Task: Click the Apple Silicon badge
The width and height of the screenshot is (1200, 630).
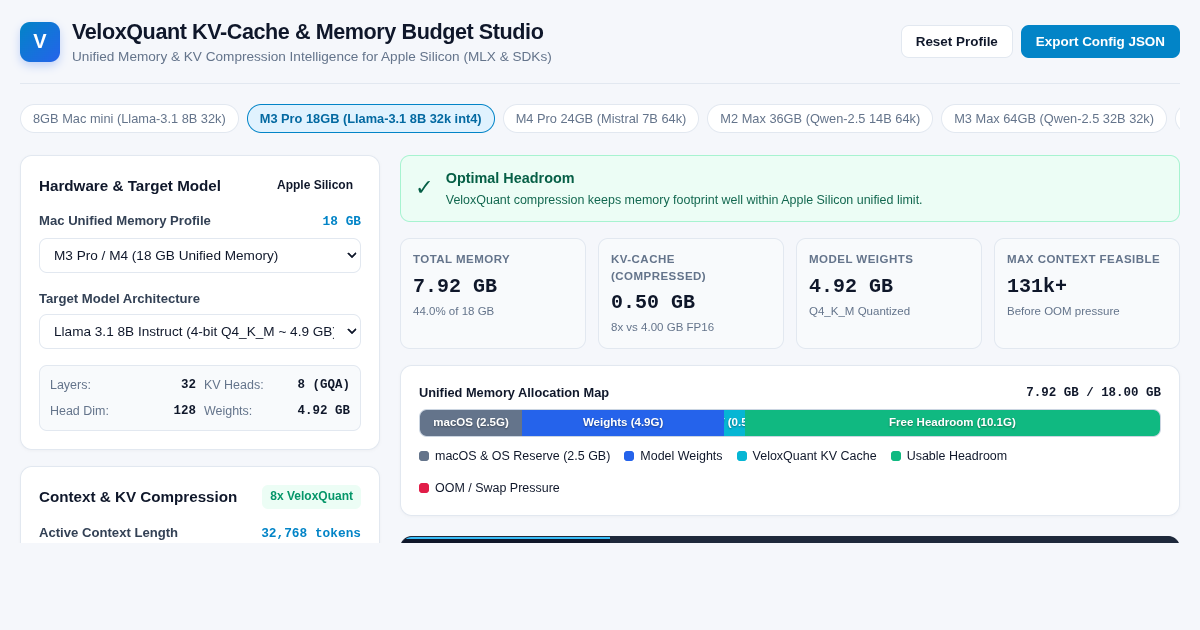Action: 315,185
